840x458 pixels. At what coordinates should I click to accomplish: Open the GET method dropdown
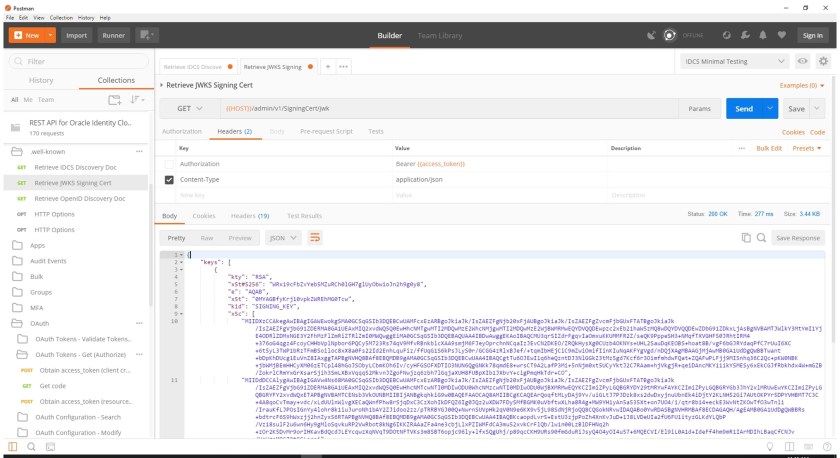pos(190,108)
